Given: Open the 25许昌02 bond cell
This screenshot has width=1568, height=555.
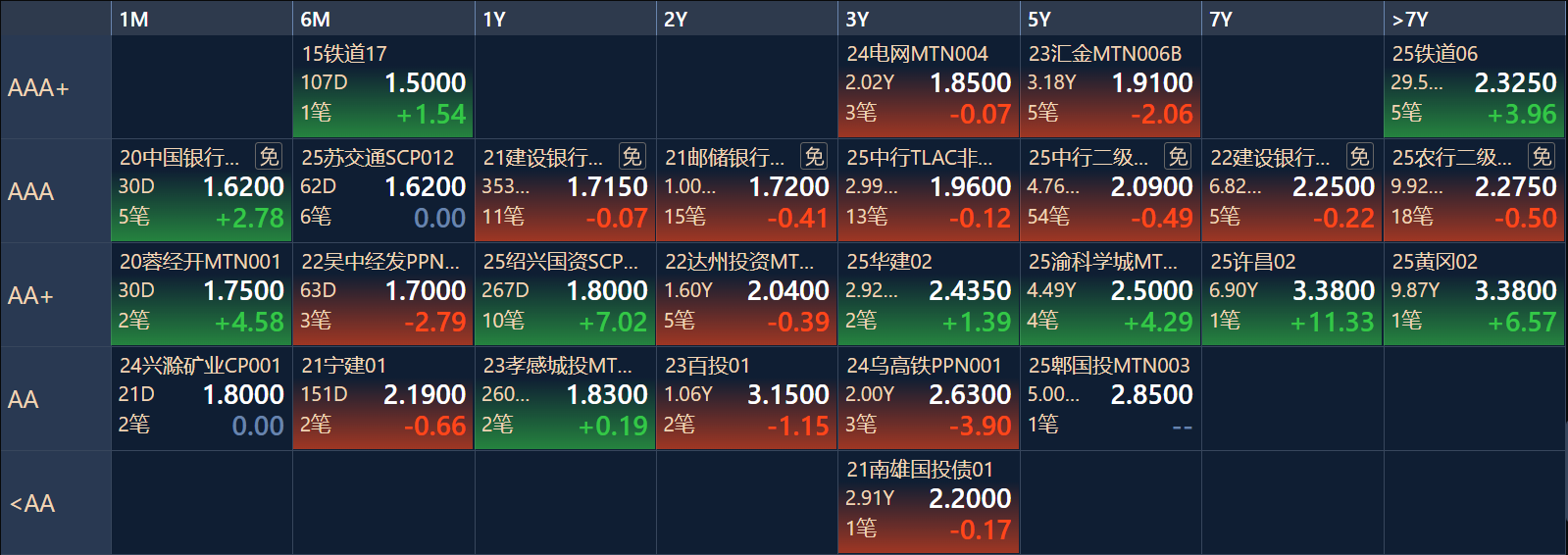Looking at the screenshot, I should coord(1292,295).
